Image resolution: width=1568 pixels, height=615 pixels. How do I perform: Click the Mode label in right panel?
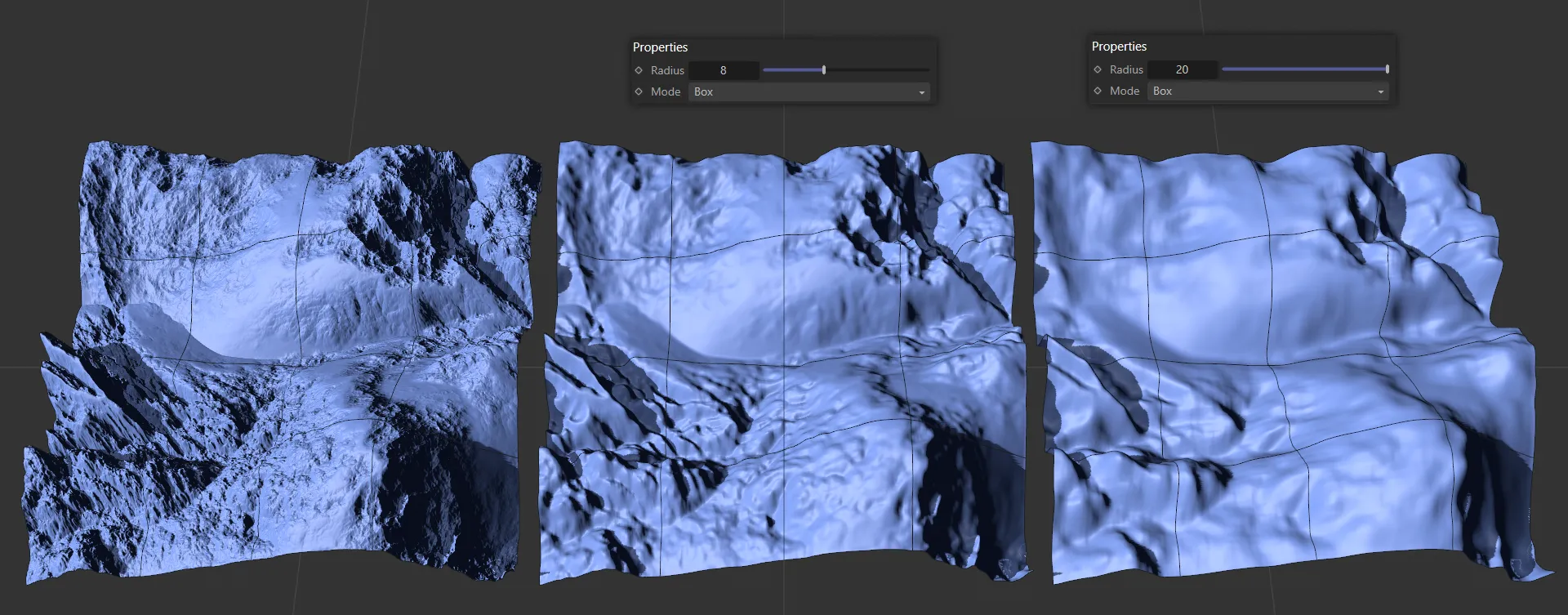click(1125, 91)
